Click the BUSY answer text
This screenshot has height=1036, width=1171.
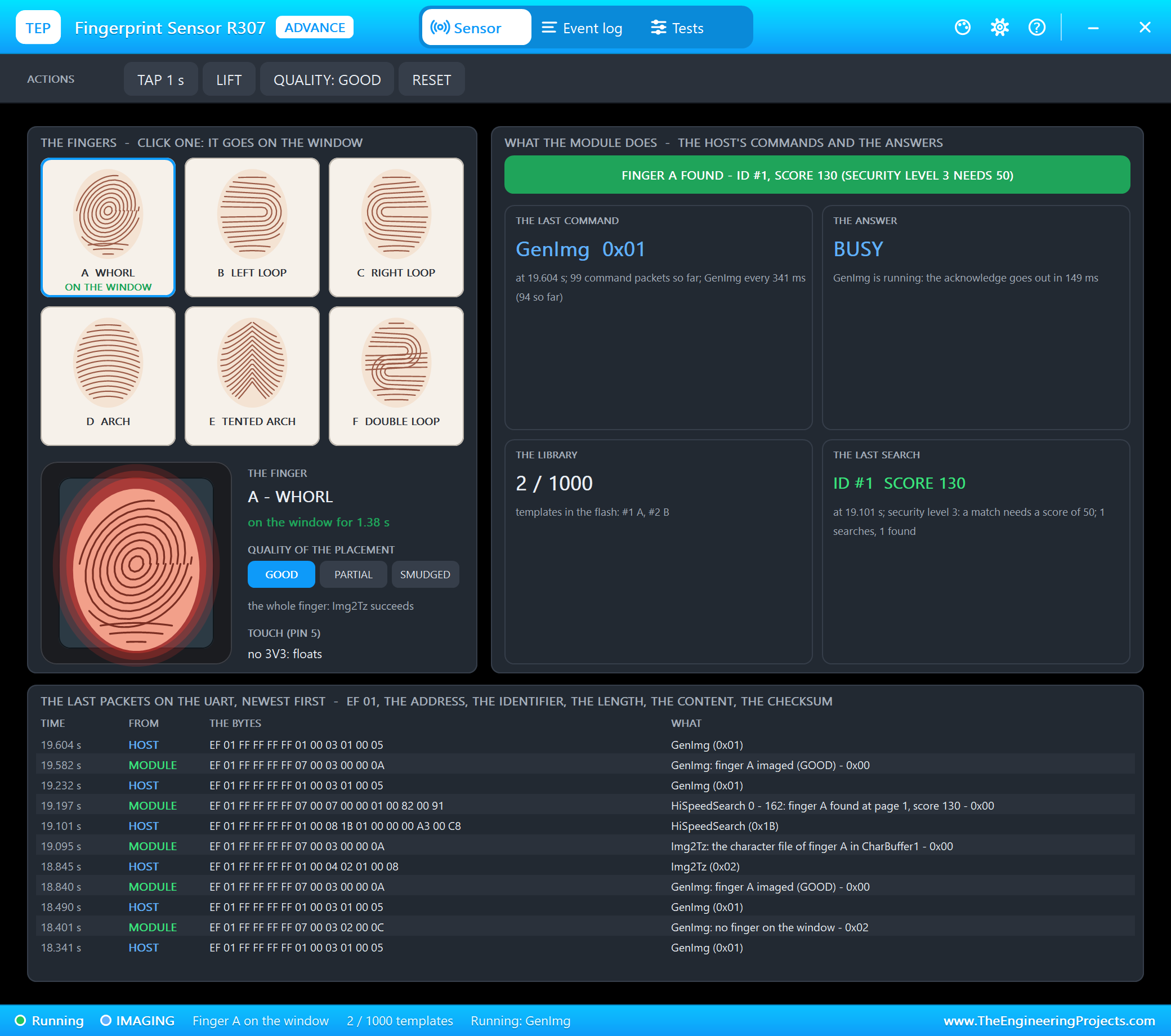(858, 249)
